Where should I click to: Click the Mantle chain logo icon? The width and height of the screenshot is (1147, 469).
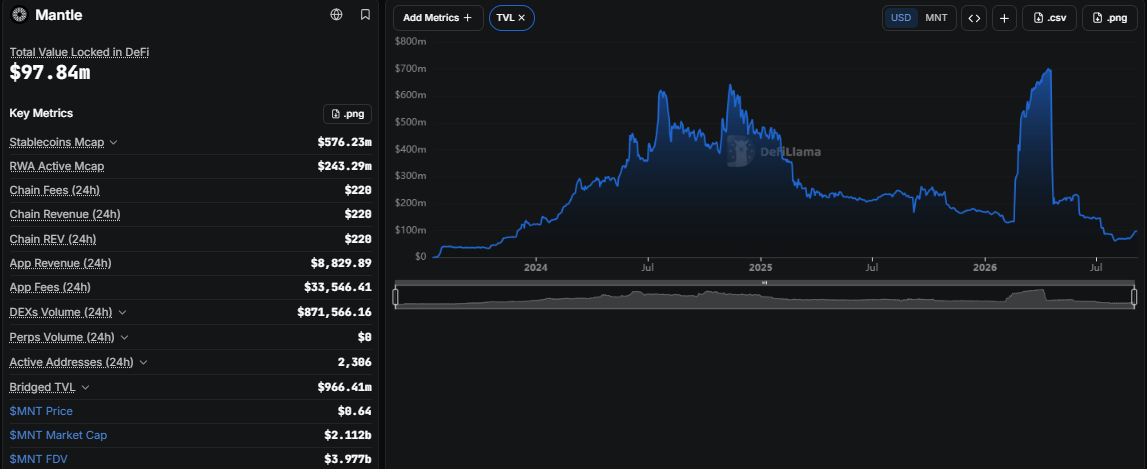pyautogui.click(x=20, y=15)
